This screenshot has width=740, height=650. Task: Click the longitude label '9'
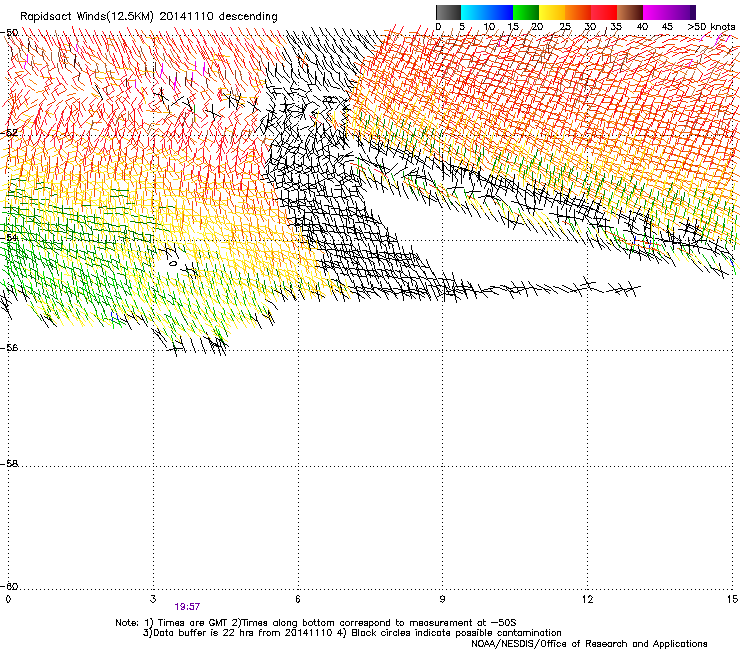442,599
